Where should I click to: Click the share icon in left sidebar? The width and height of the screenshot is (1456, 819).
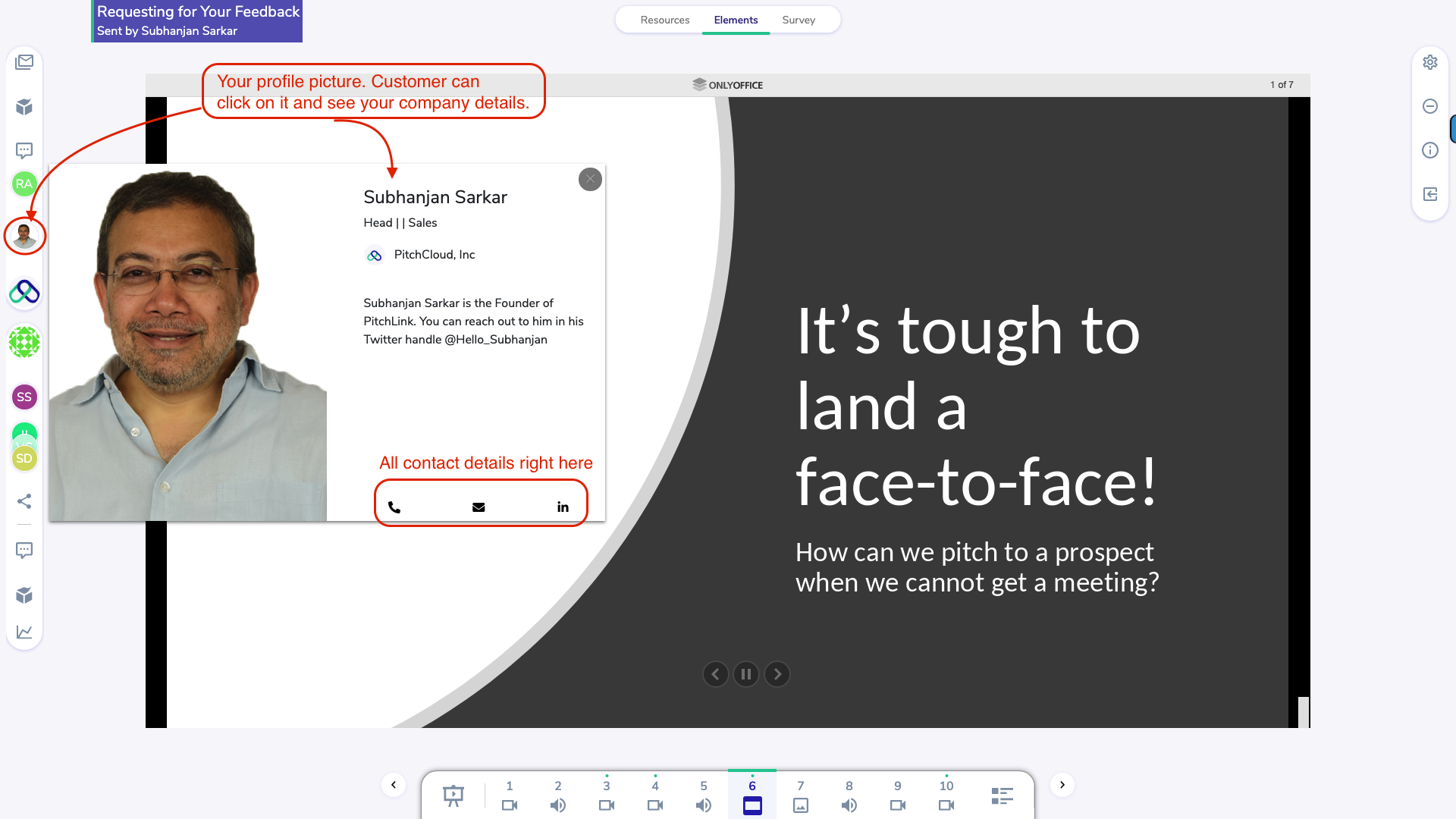(24, 501)
